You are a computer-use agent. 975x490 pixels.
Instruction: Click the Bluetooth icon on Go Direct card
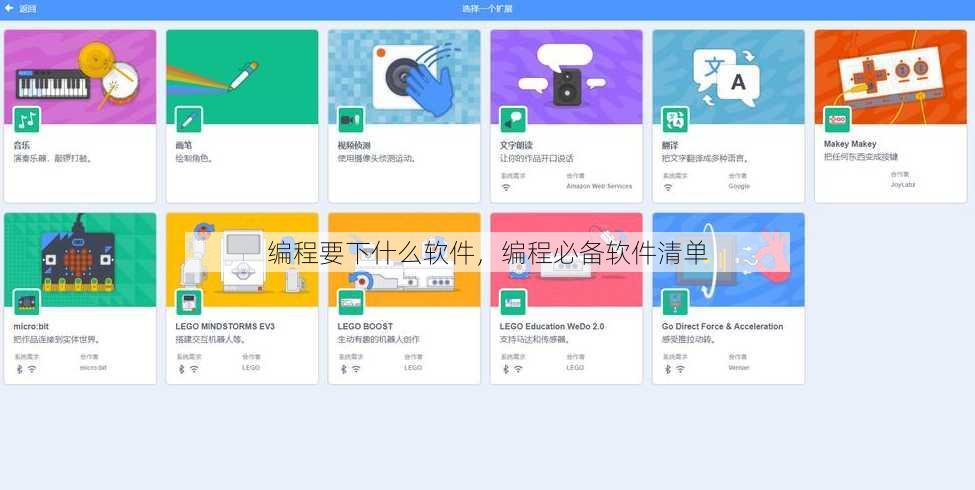668,369
